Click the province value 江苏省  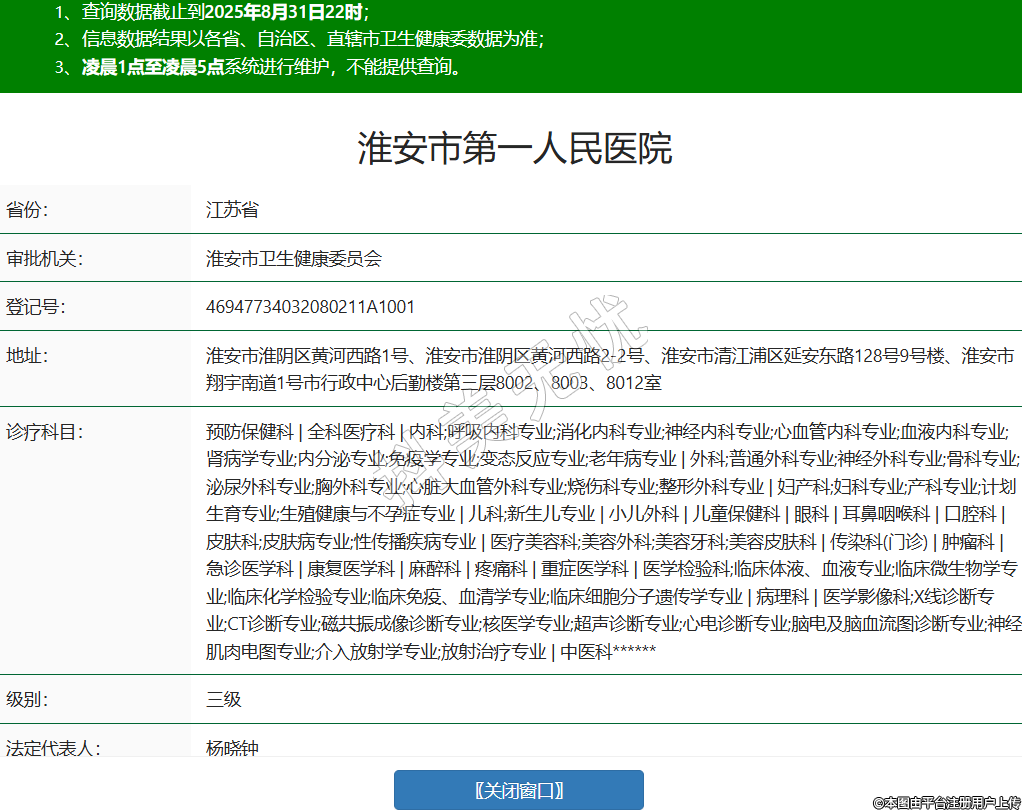point(232,210)
